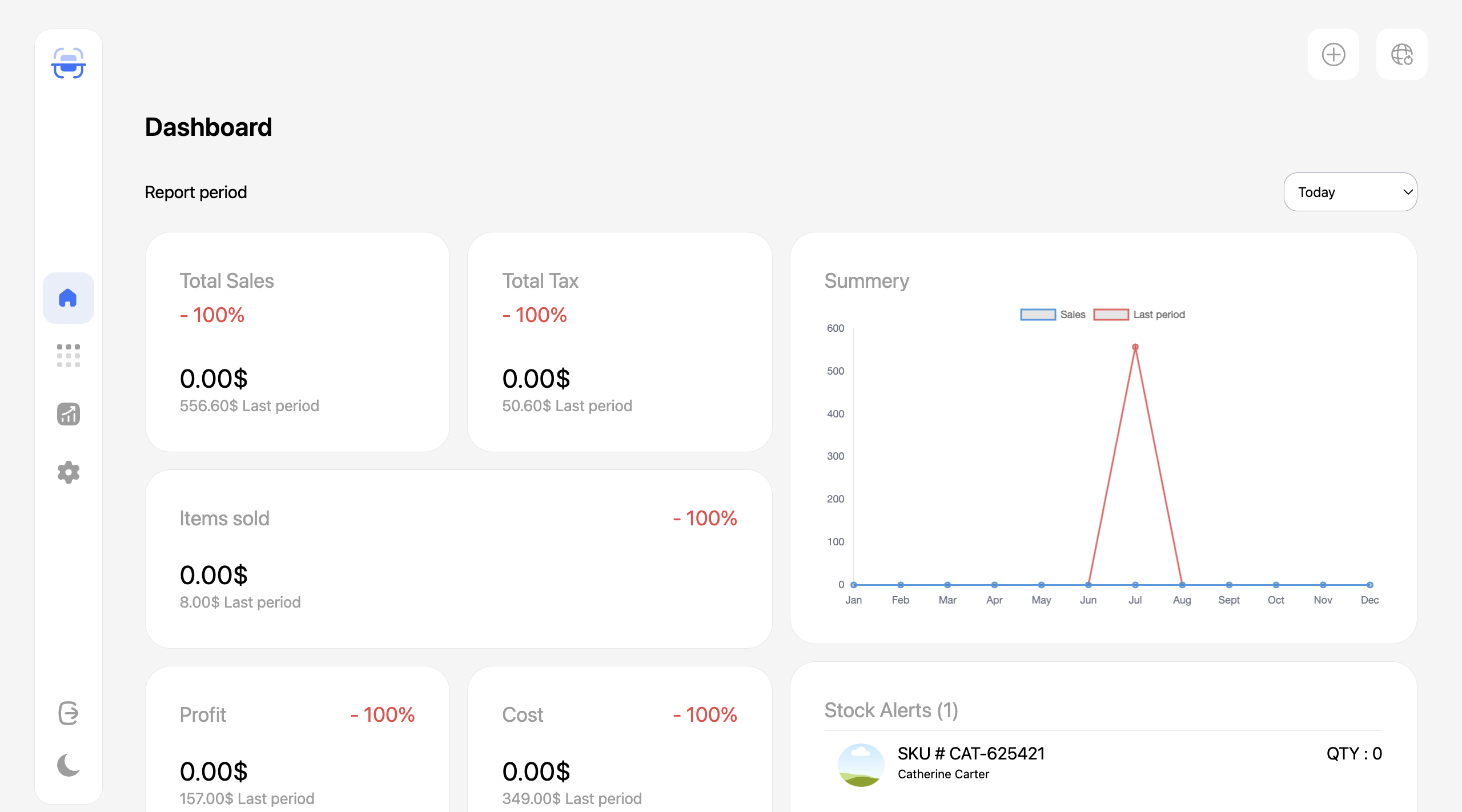Screen dimensions: 1462x812
Task: Open the grid products menu icon
Action: pos(69,356)
